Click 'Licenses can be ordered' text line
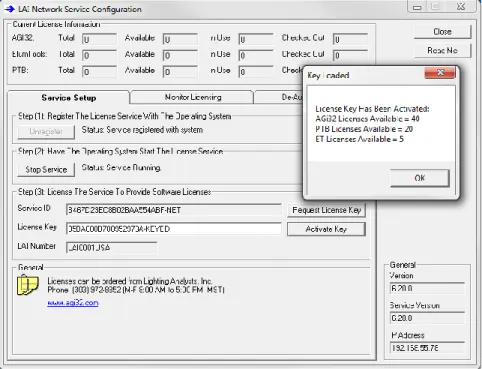 click(x=130, y=281)
